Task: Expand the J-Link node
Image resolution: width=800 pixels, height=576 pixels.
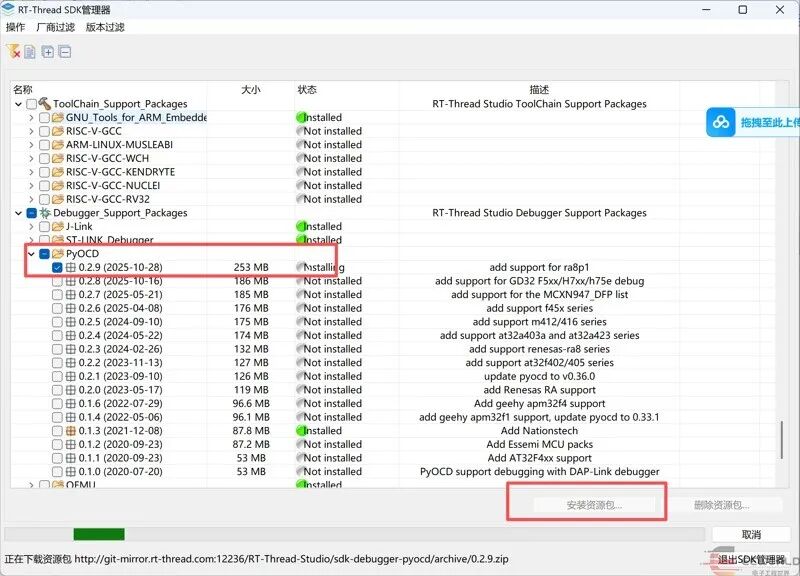Action: click(x=32, y=226)
